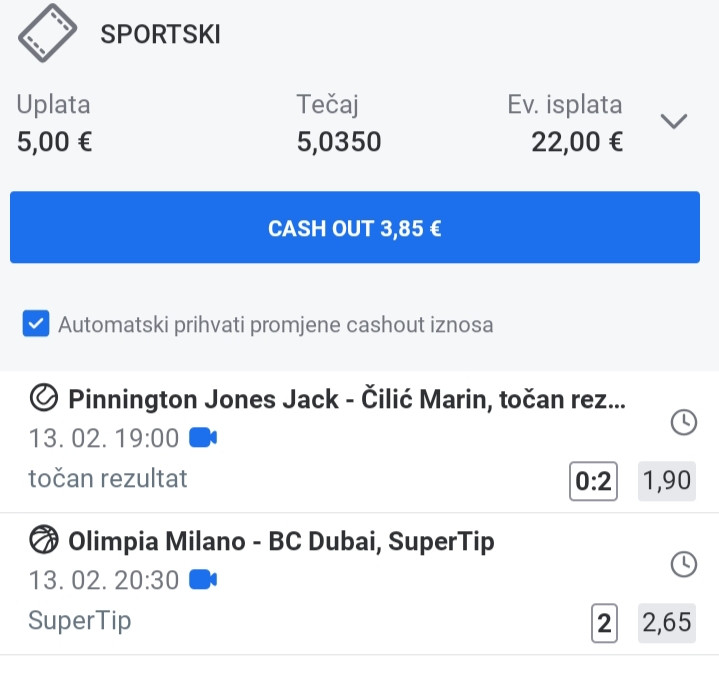Click the Tečaj 5,0350 total odds
This screenshot has height=676, width=719.
(x=339, y=142)
